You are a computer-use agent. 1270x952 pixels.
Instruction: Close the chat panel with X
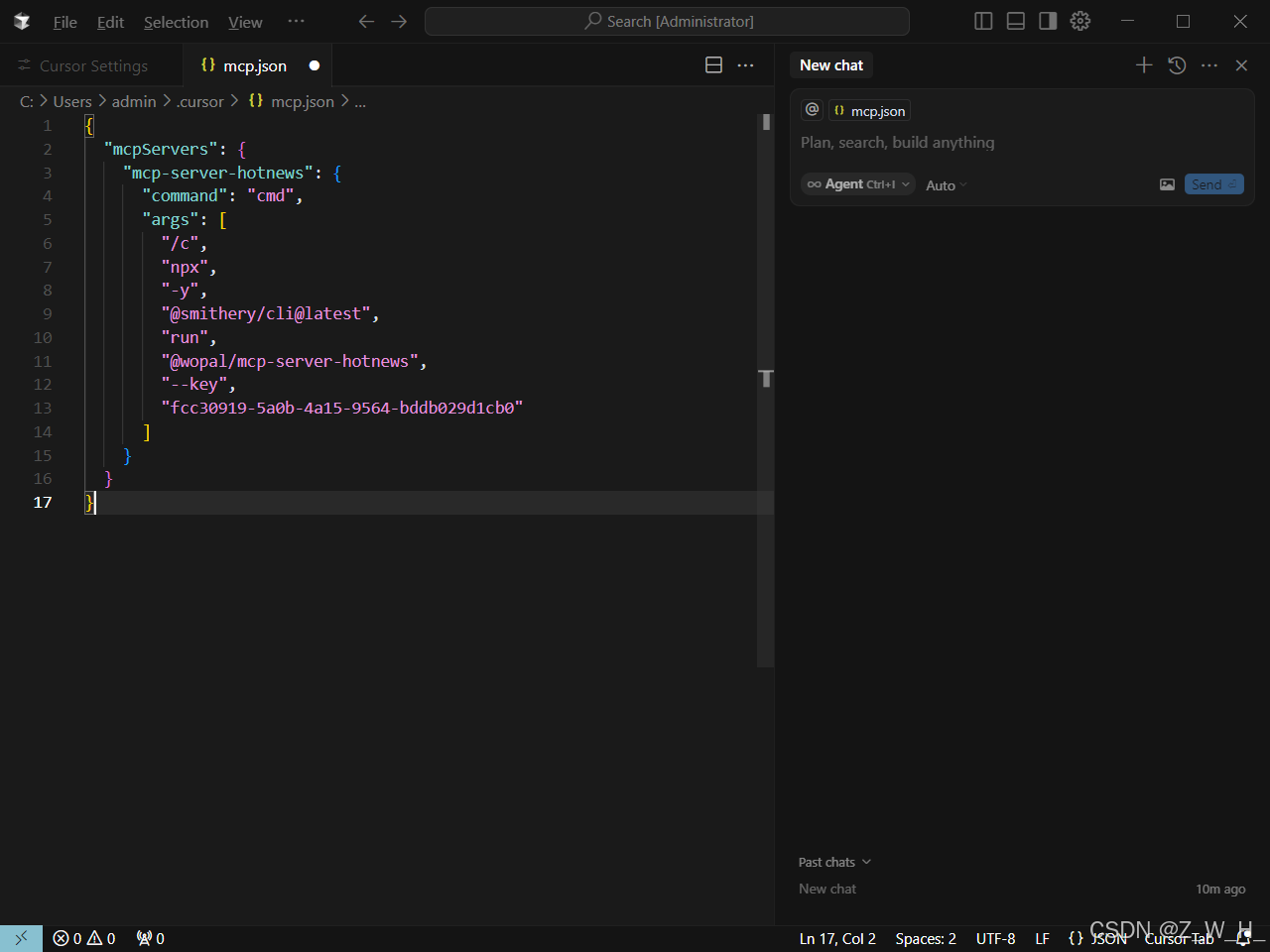click(1241, 65)
